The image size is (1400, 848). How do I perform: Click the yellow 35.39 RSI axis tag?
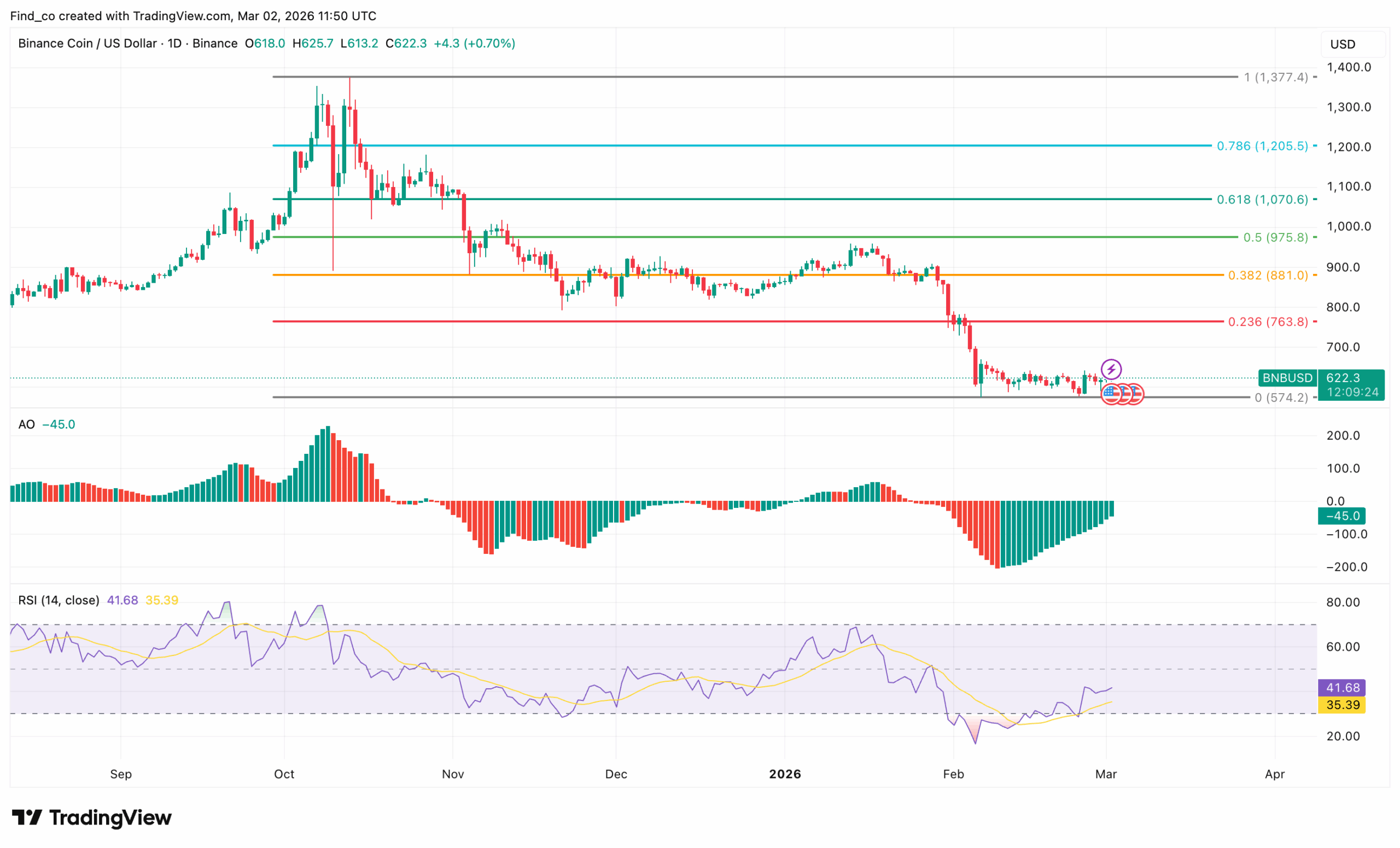(x=1342, y=705)
